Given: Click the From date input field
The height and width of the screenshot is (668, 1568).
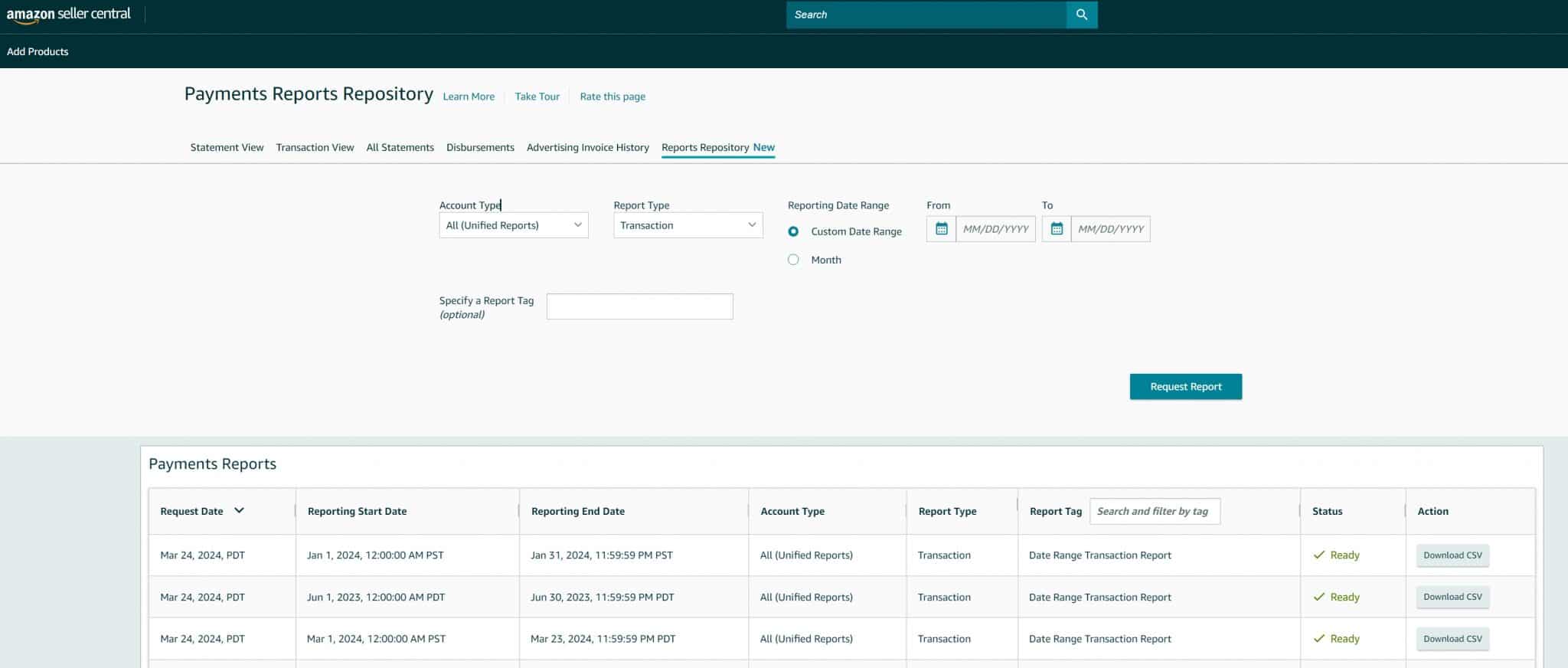Looking at the screenshot, I should 995,229.
